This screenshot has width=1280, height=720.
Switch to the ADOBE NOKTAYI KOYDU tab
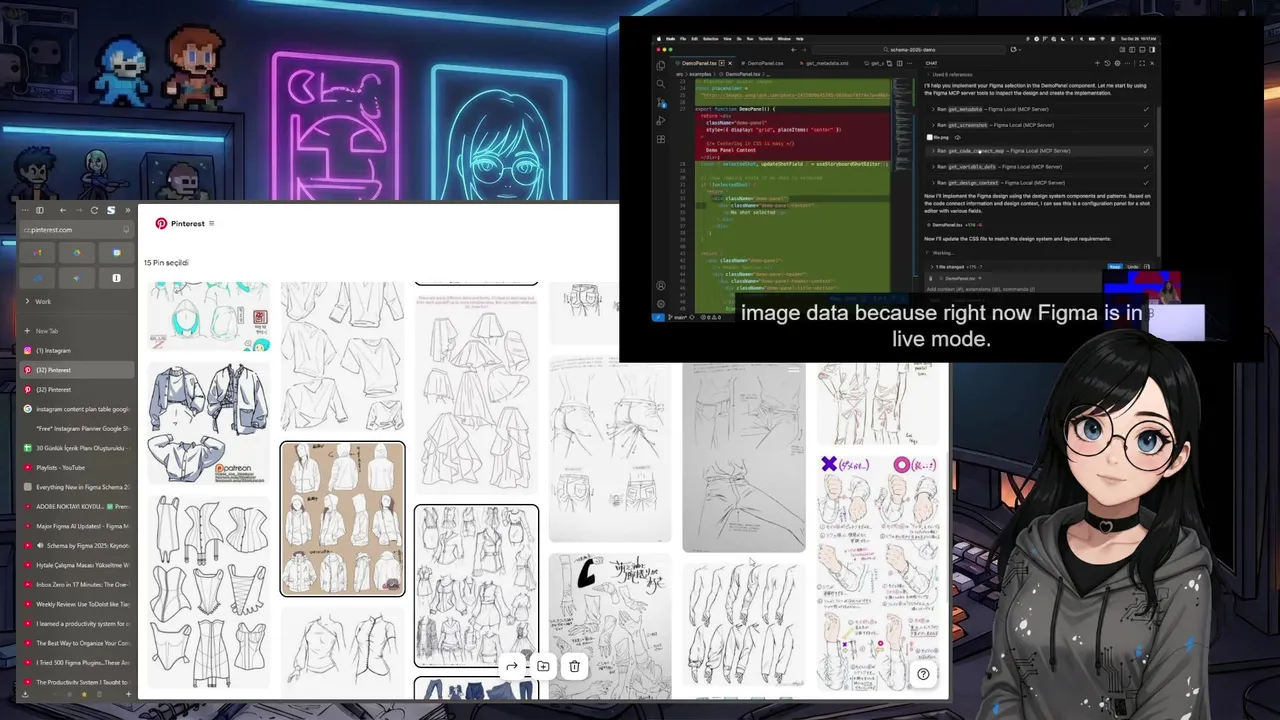pyautogui.click(x=76, y=506)
